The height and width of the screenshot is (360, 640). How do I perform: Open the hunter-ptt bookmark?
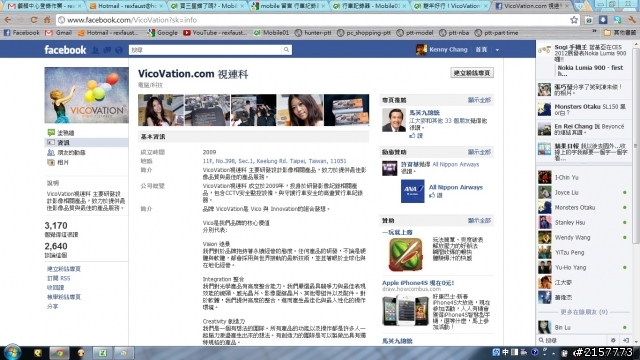(313, 33)
